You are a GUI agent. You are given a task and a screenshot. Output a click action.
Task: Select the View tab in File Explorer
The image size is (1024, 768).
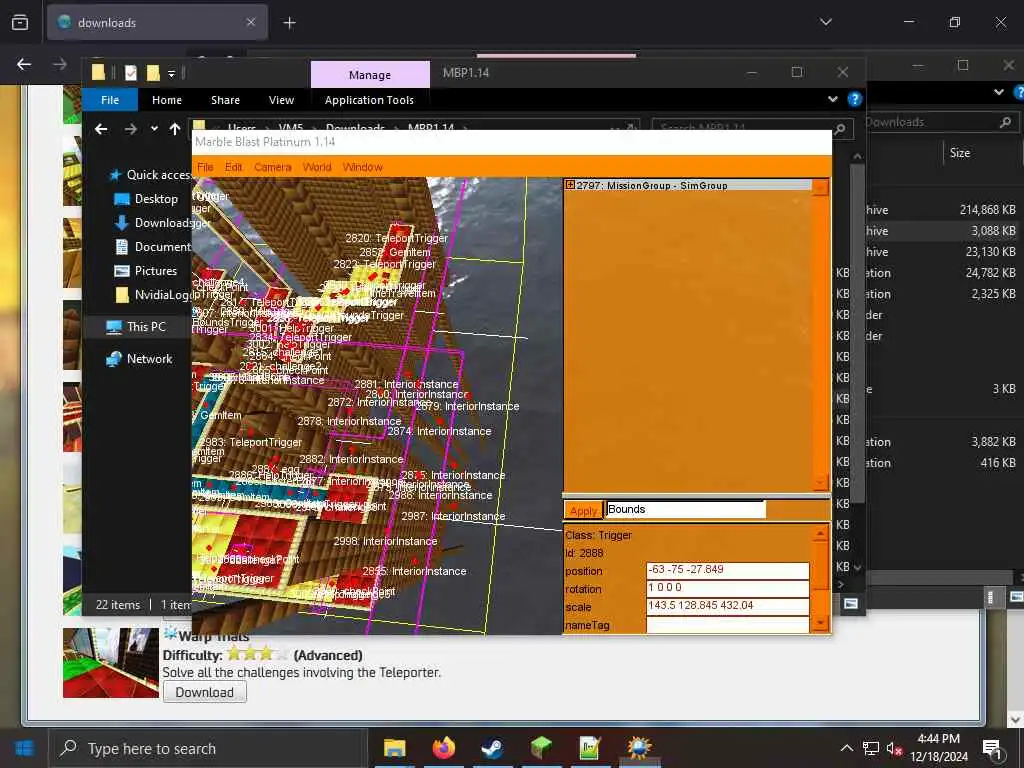[281, 100]
